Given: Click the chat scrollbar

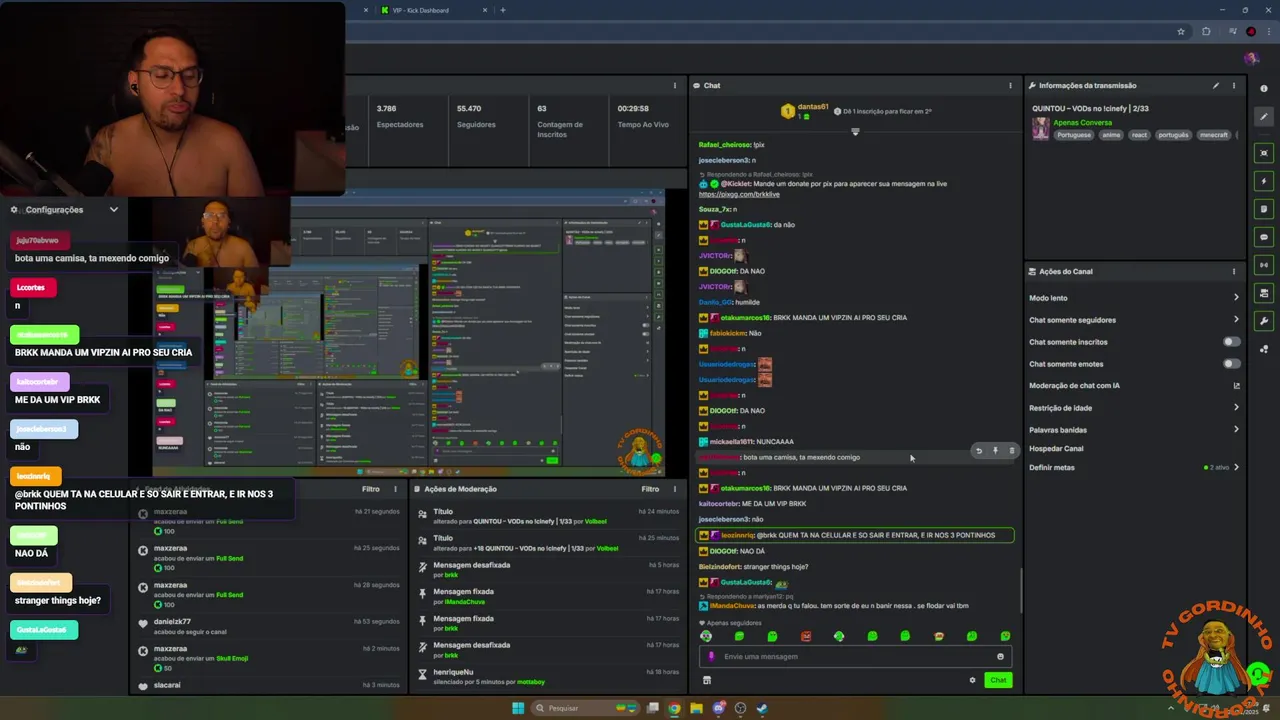Looking at the screenshot, I should pyautogui.click(x=1021, y=590).
